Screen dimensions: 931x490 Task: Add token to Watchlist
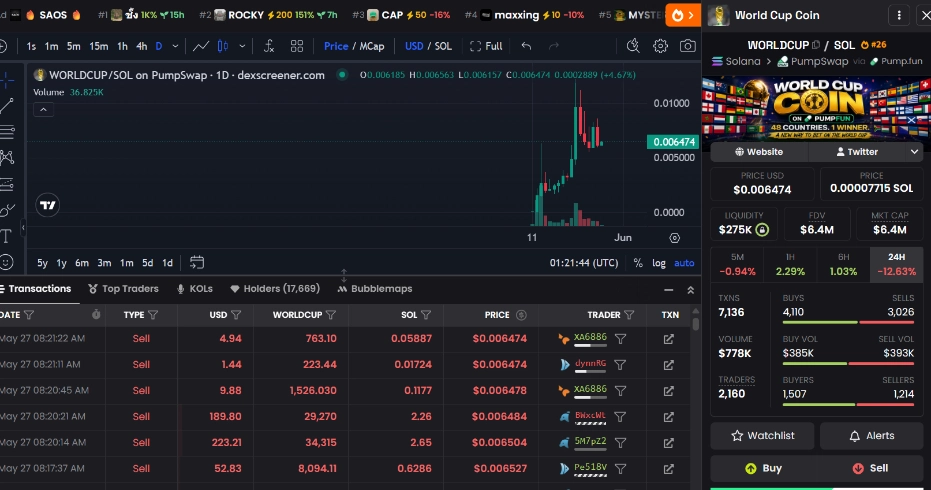(762, 436)
